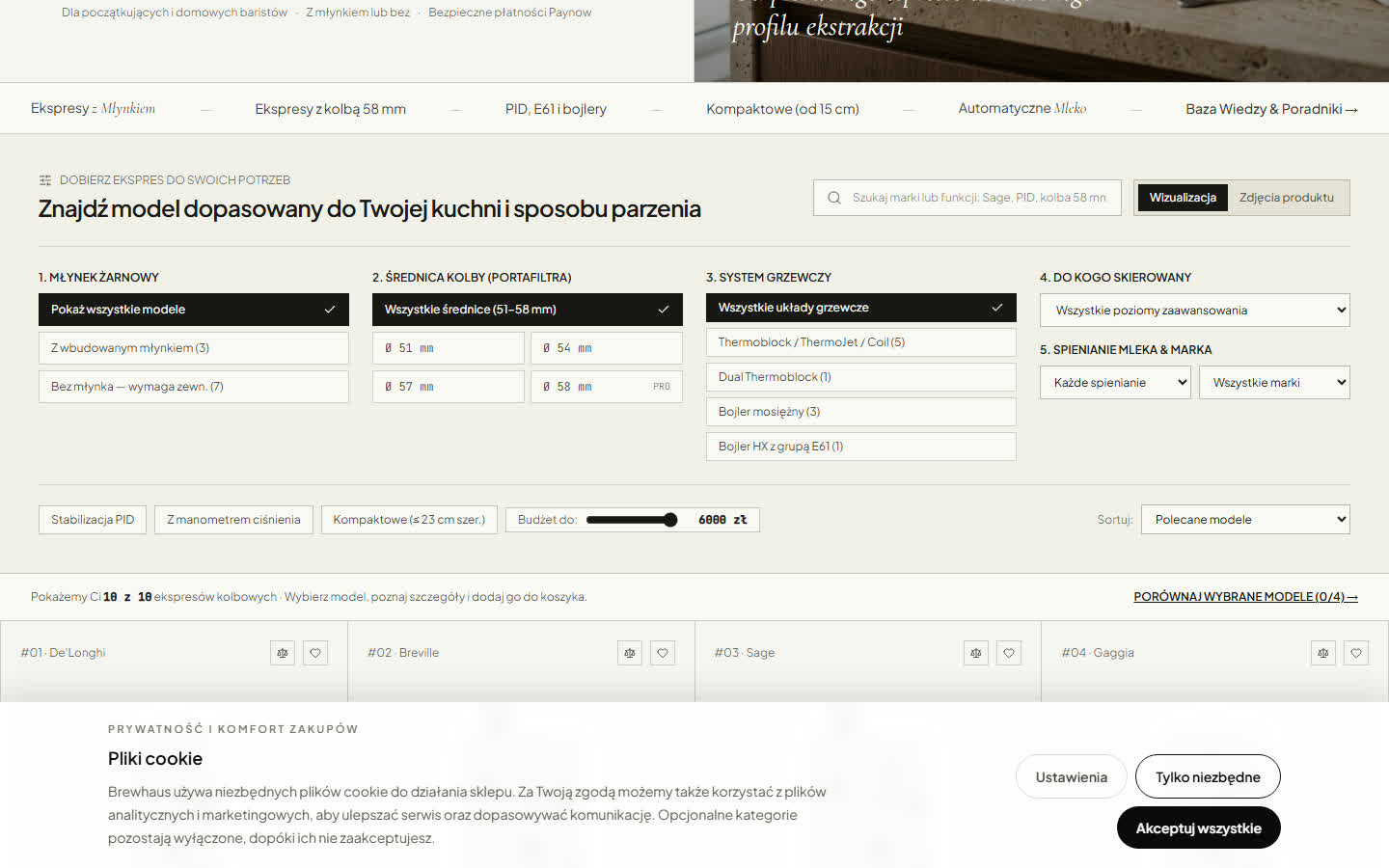Filter by Dual Thermoblock (1)
Image resolution: width=1389 pixels, height=868 pixels.
(x=861, y=377)
